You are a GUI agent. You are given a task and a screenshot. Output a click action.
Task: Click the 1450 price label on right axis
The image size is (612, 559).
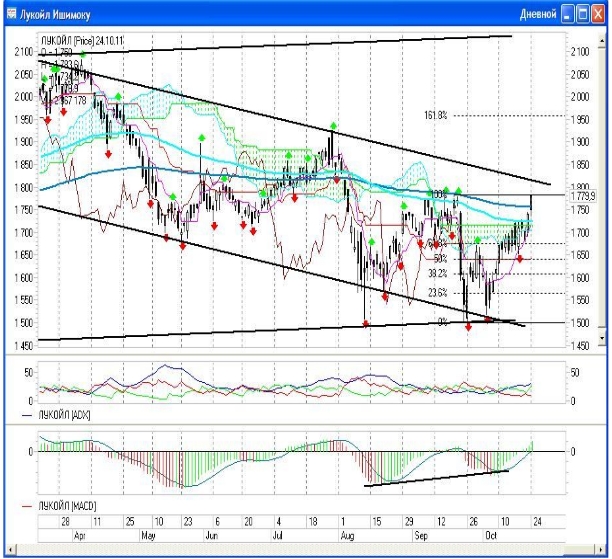point(580,346)
